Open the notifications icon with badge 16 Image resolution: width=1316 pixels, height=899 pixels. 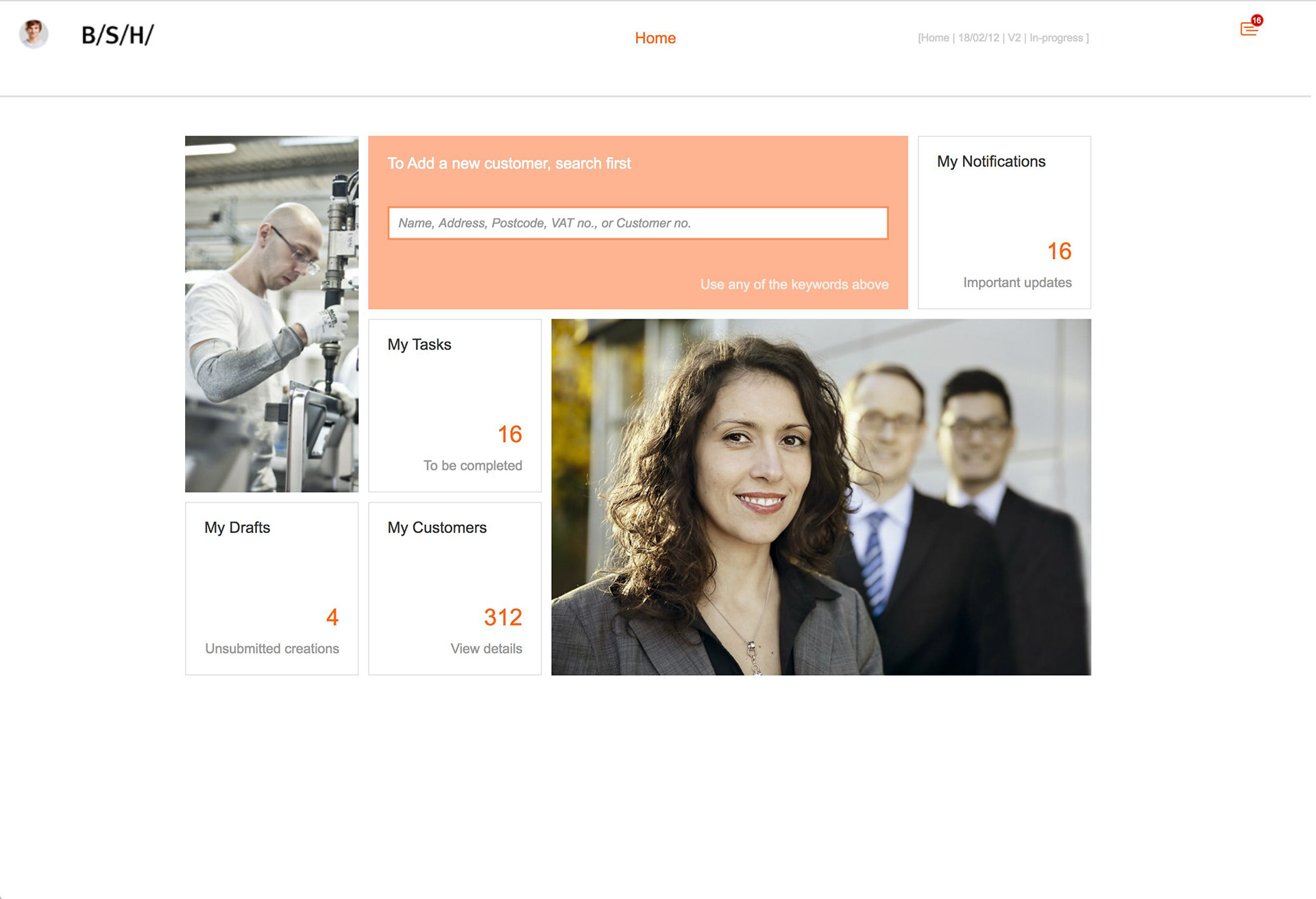coord(1251,26)
